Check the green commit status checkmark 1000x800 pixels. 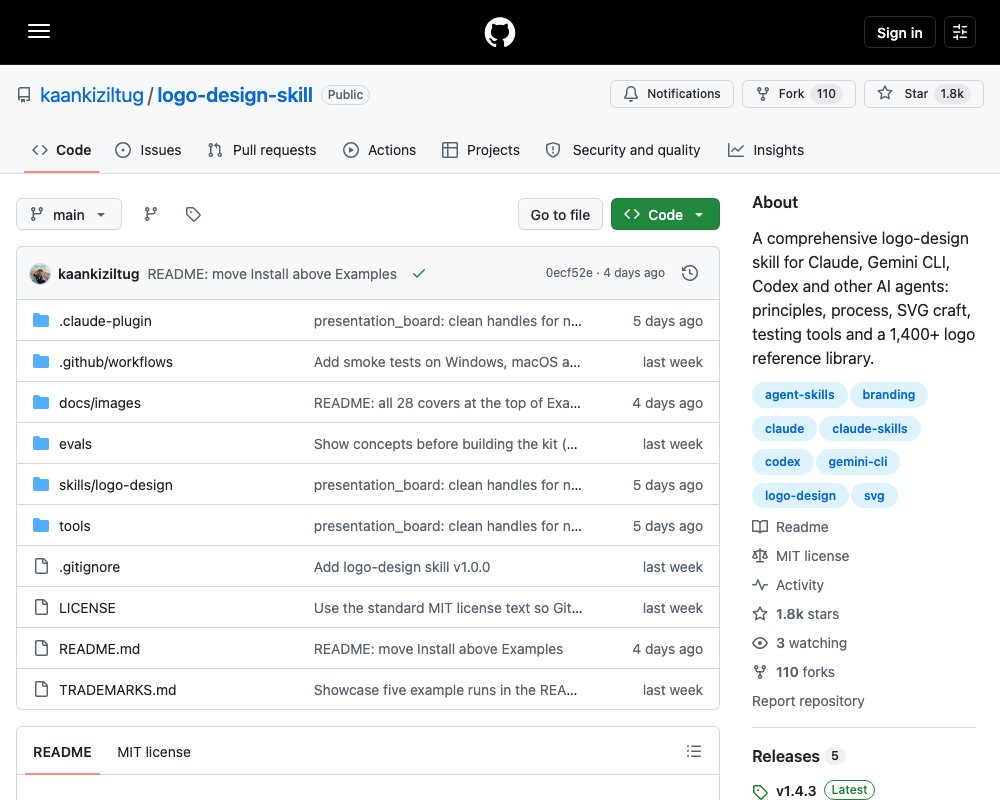pos(418,274)
